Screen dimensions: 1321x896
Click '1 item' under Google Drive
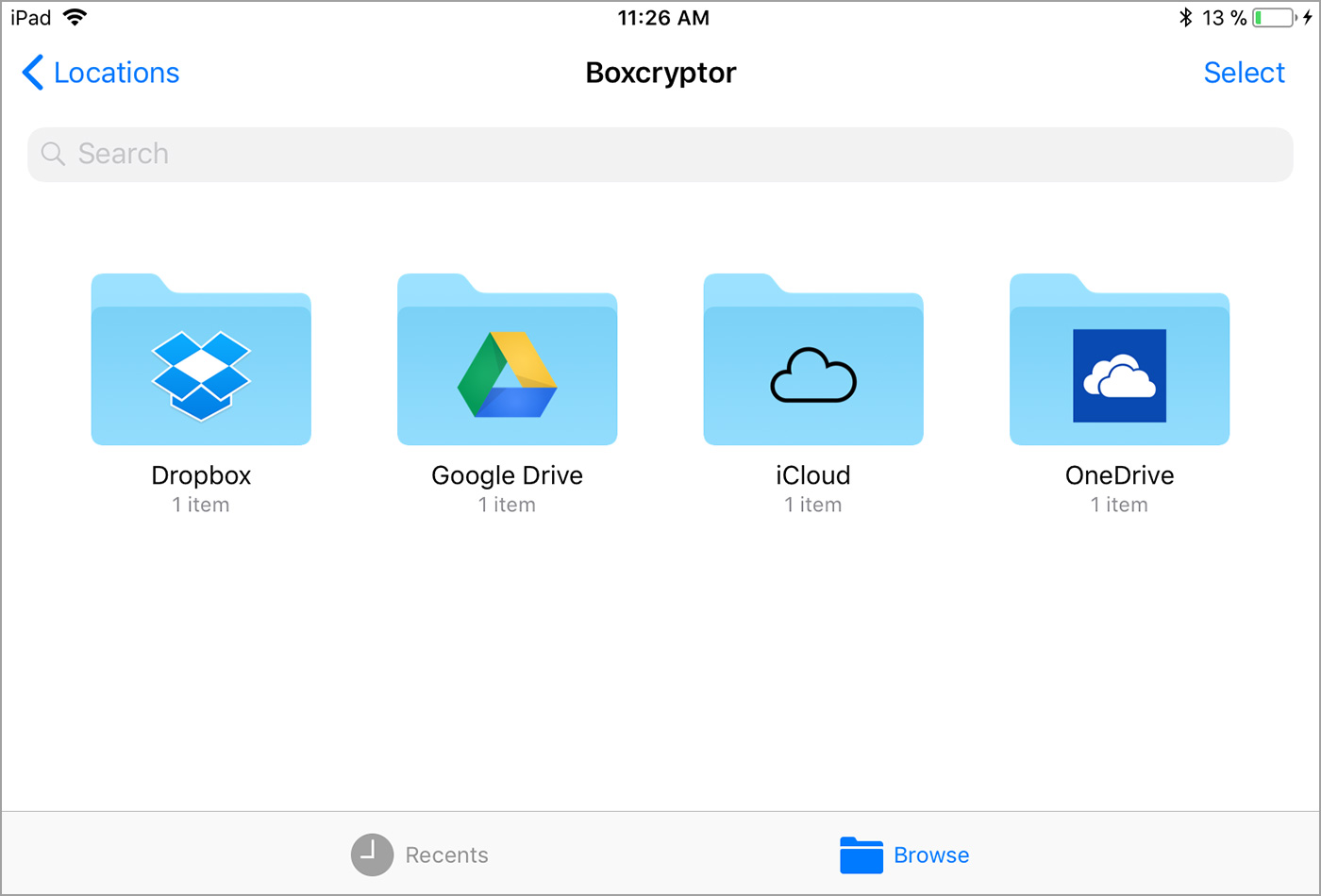point(507,505)
